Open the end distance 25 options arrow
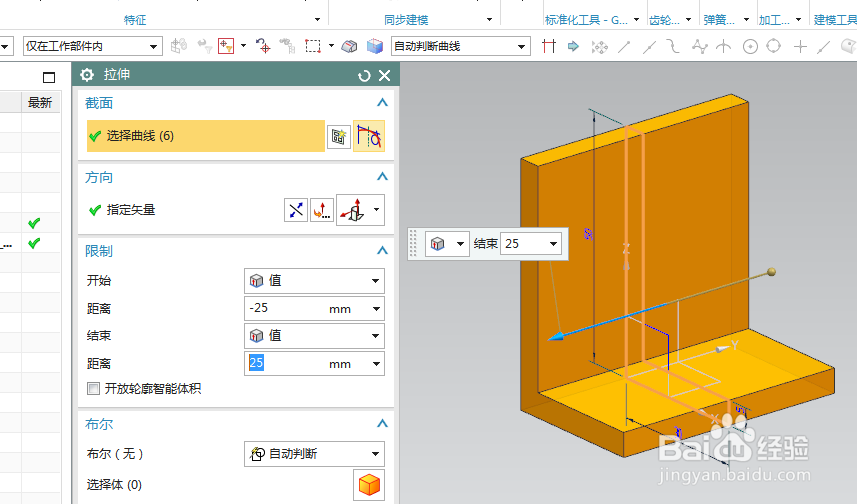 tap(376, 364)
